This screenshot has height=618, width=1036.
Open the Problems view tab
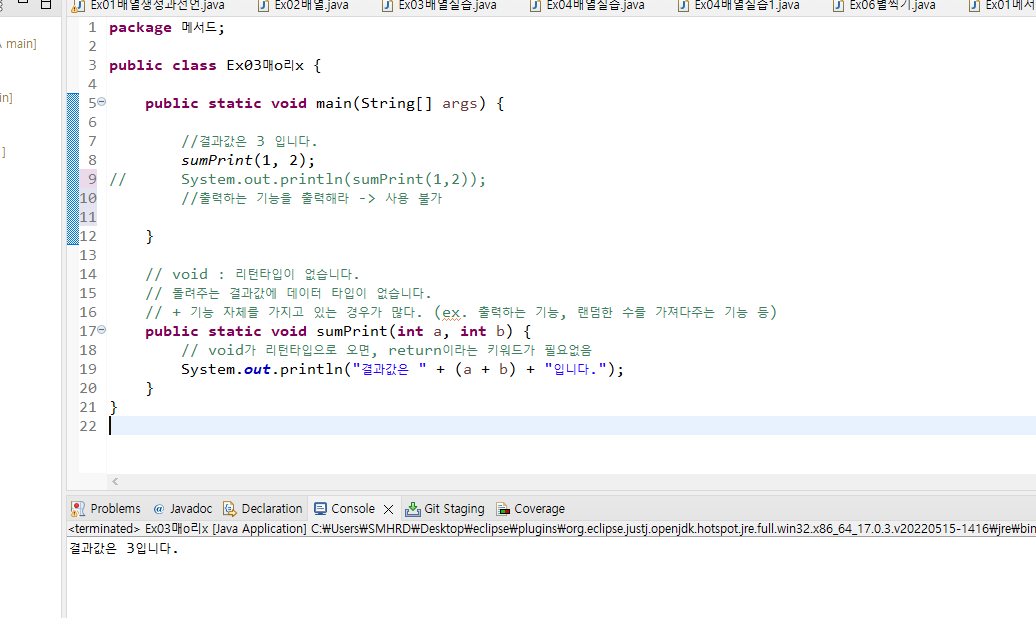coord(106,508)
